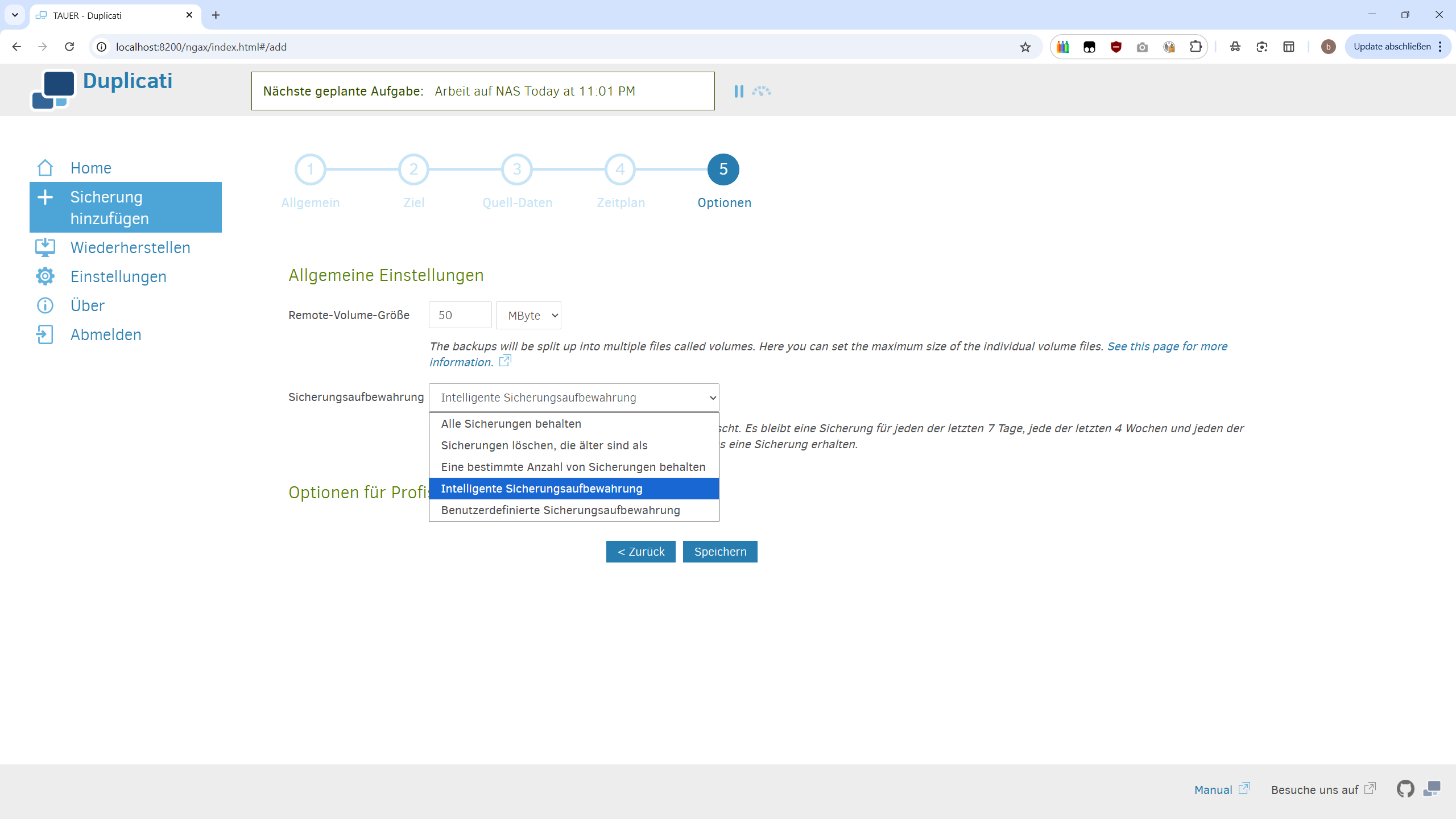Click the Home house icon

coord(45,168)
